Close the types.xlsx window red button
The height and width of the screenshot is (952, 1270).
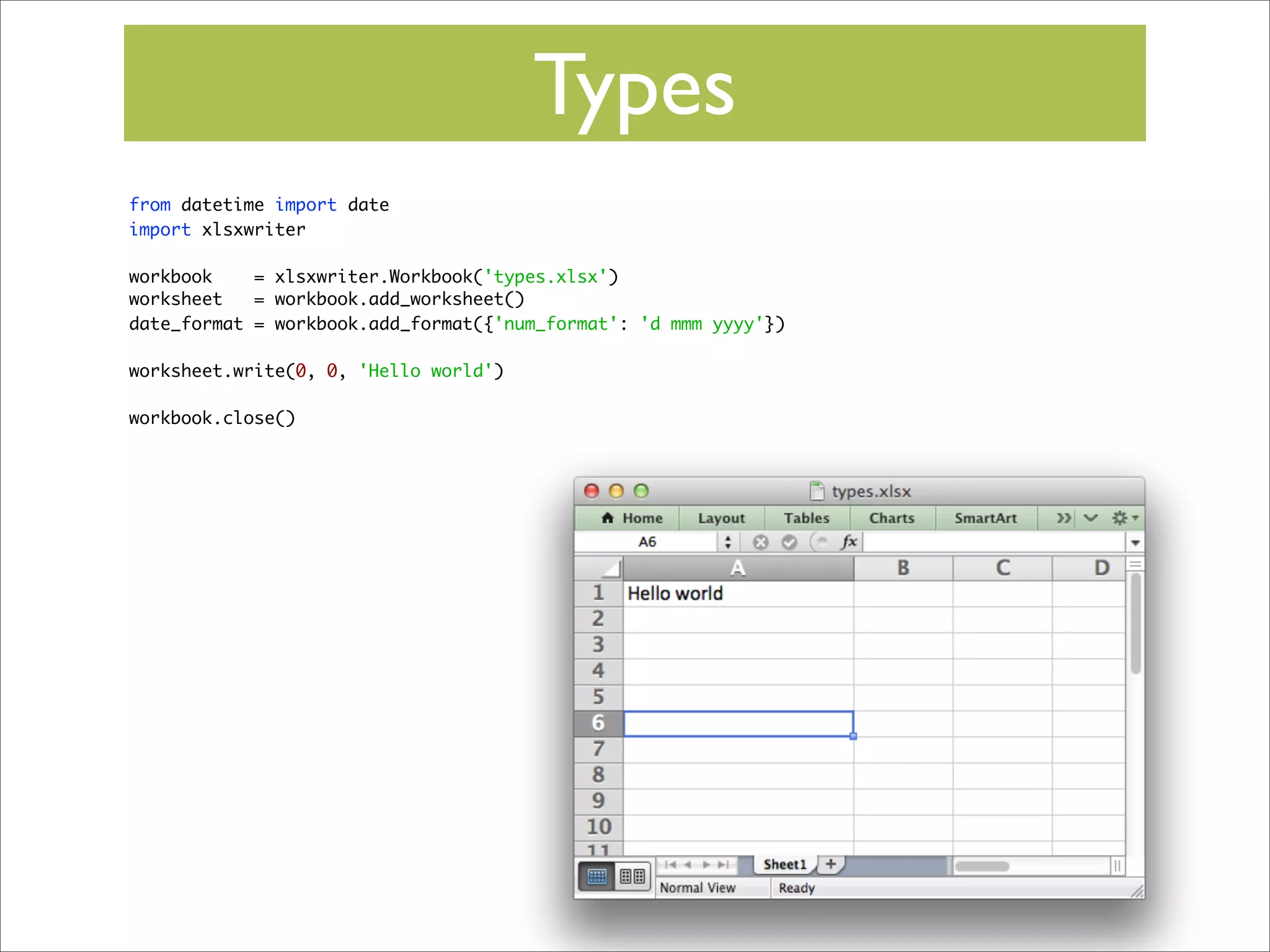pyautogui.click(x=592, y=491)
